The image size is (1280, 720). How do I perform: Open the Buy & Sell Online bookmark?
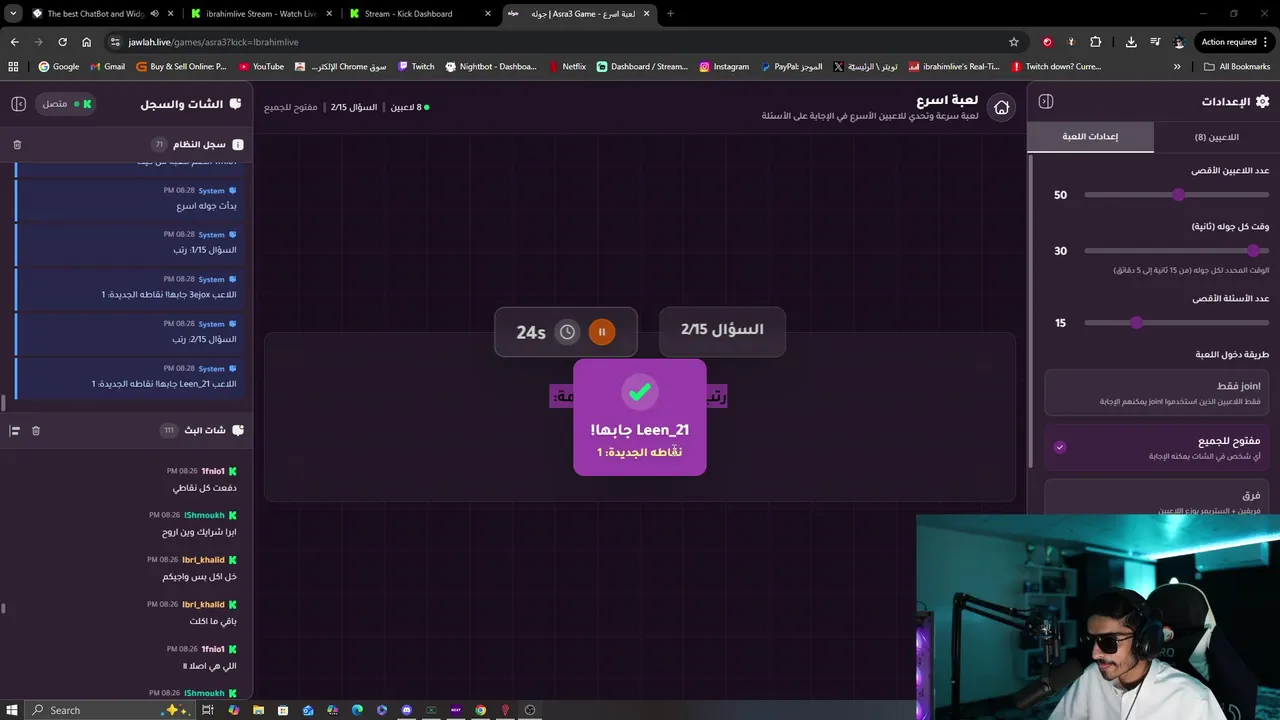[x=181, y=67]
